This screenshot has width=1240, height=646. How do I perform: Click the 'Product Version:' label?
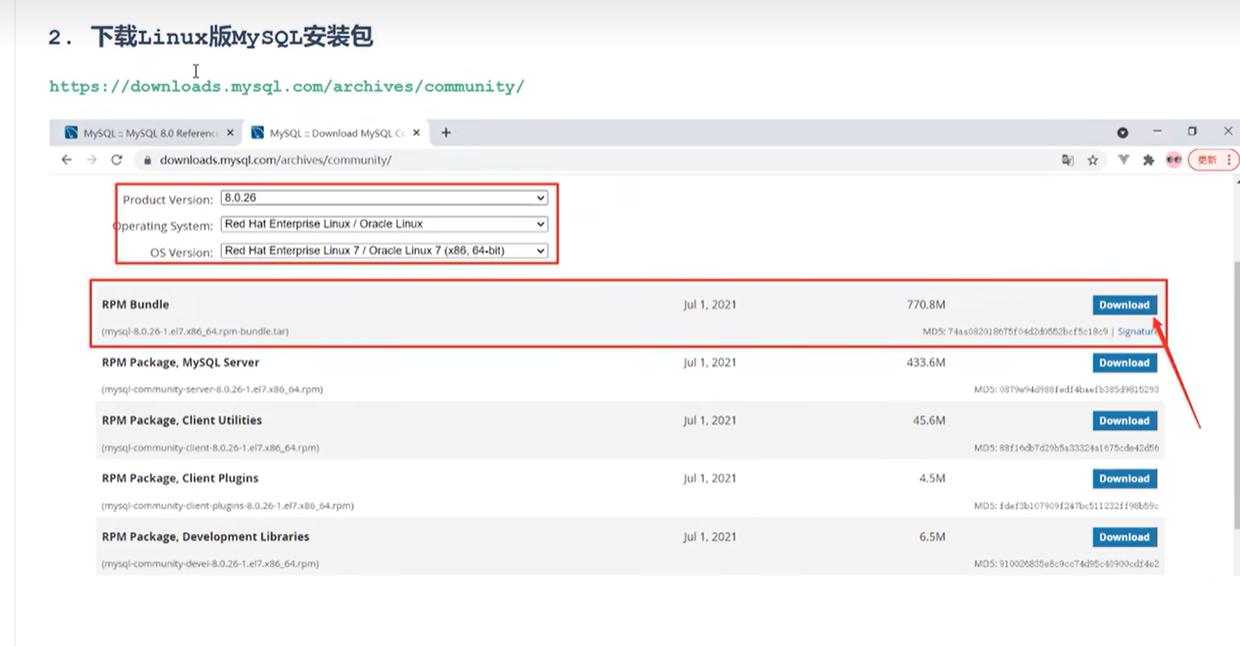168,200
